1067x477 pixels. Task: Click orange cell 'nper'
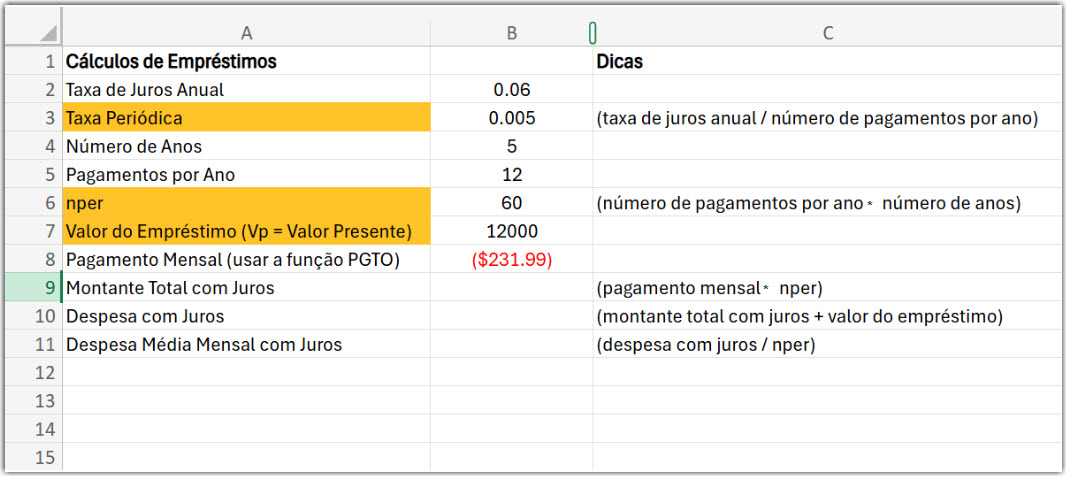246,203
